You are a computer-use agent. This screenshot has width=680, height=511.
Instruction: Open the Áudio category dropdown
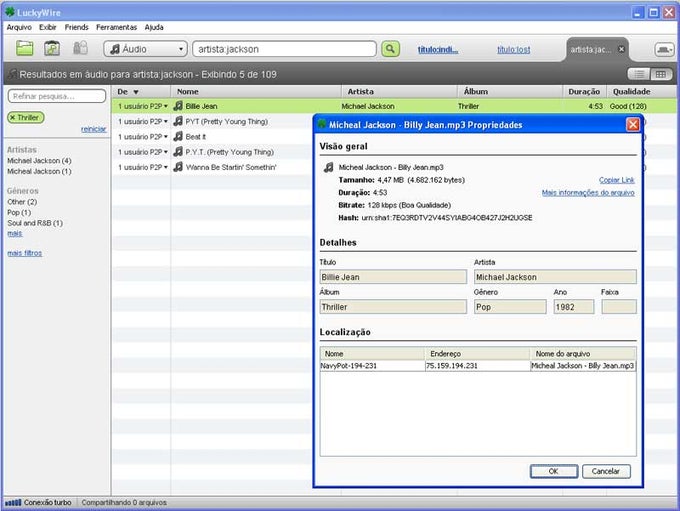click(145, 49)
